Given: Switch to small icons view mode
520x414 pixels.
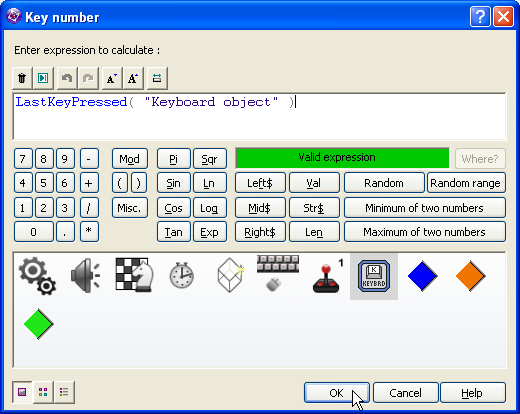Looking at the screenshot, I should coord(43,392).
